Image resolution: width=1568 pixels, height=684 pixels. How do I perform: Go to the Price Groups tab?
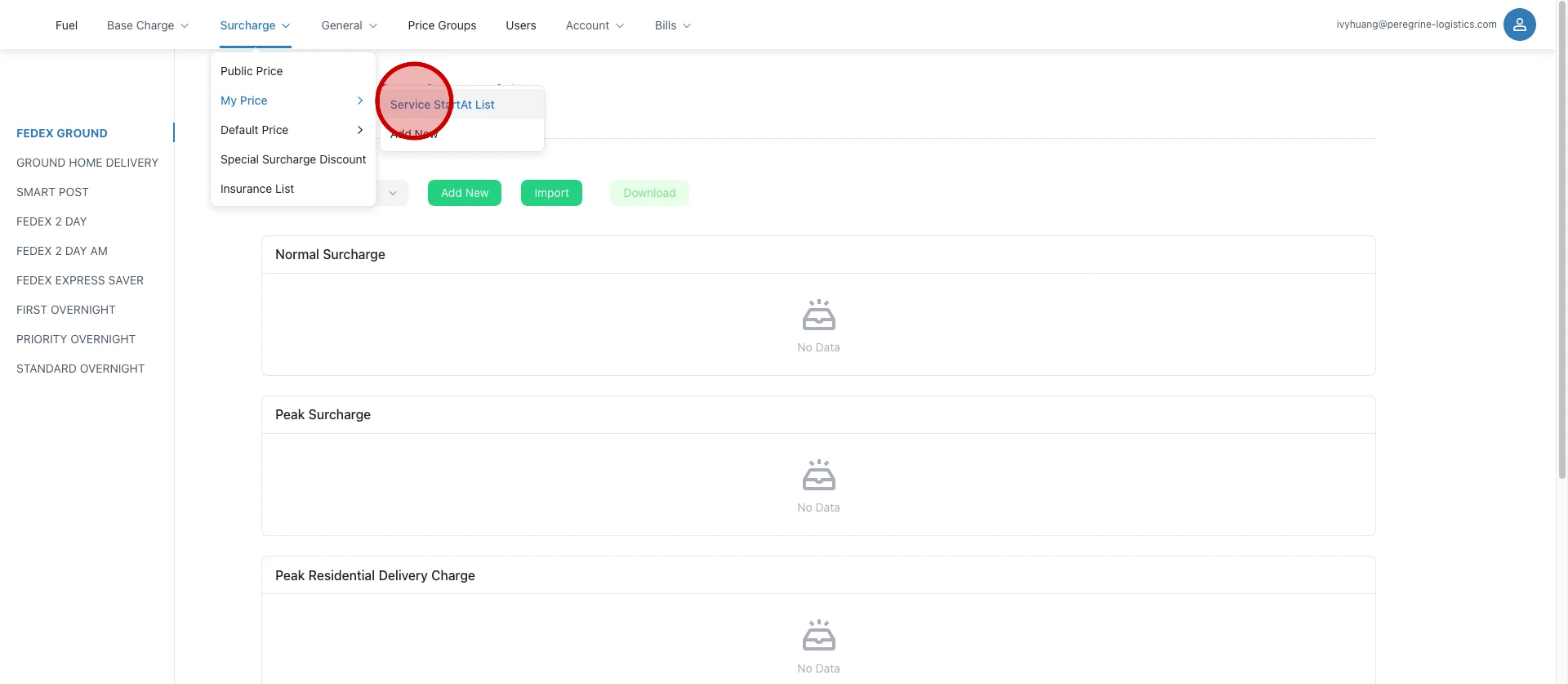pyautogui.click(x=442, y=25)
